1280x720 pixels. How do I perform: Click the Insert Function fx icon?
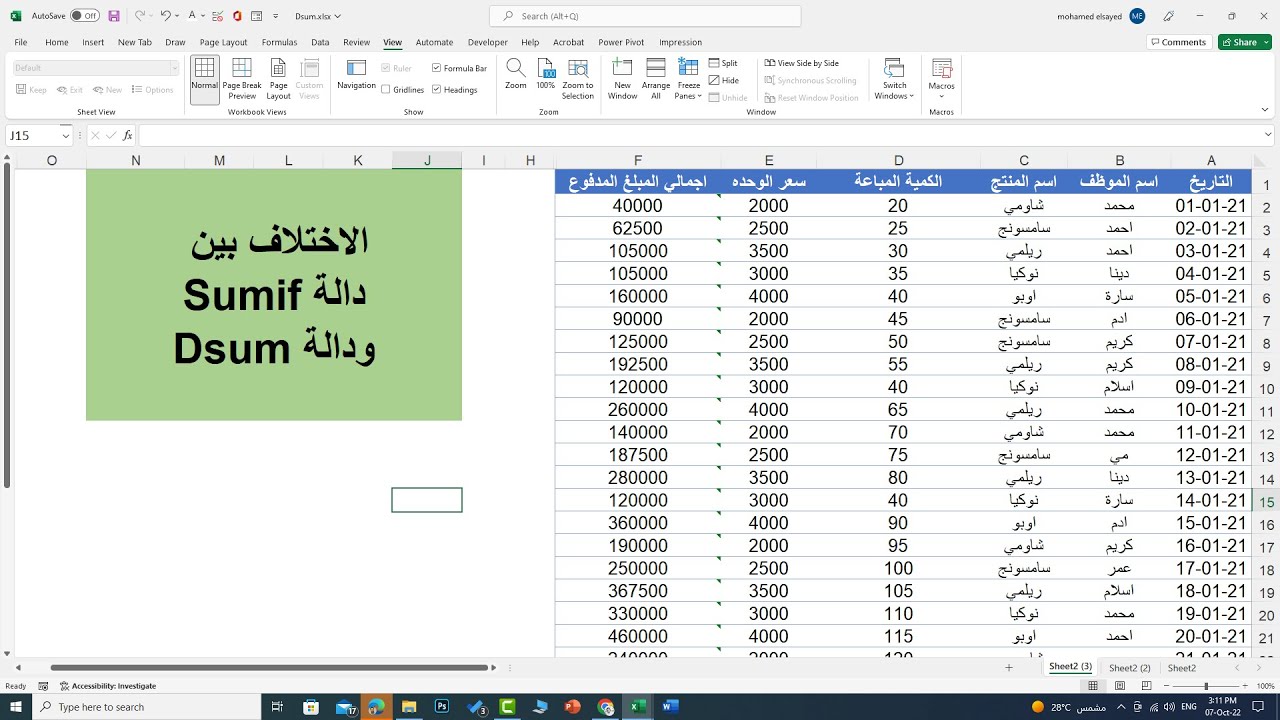tap(128, 135)
